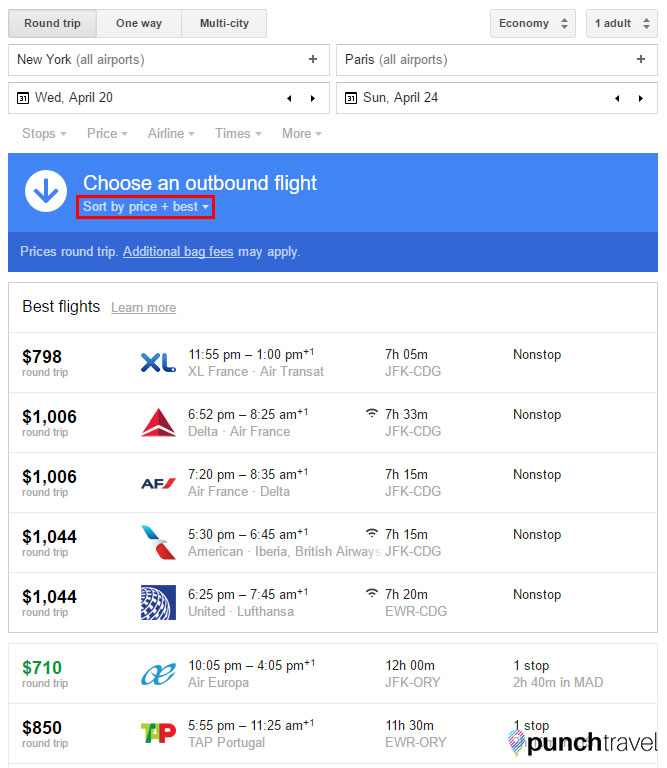The height and width of the screenshot is (768, 667).
Task: Add another origin airport plus icon
Action: (x=313, y=59)
